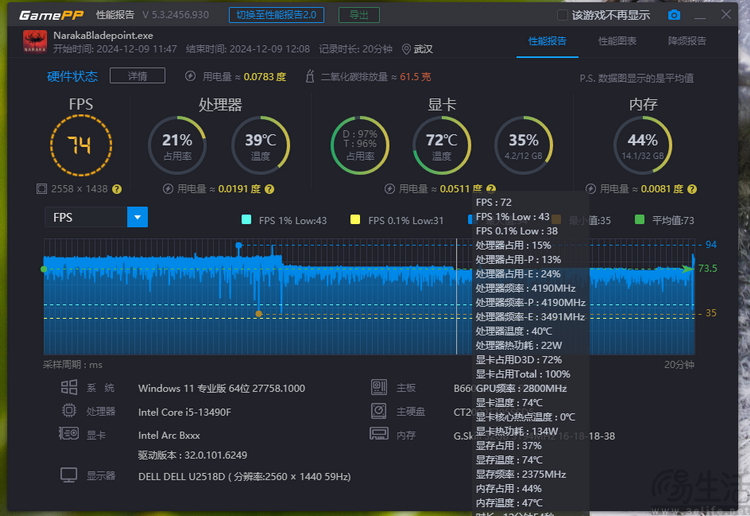Screen dimensions: 750x516
Task: Click the GamePP logo
Action: pos(51,15)
